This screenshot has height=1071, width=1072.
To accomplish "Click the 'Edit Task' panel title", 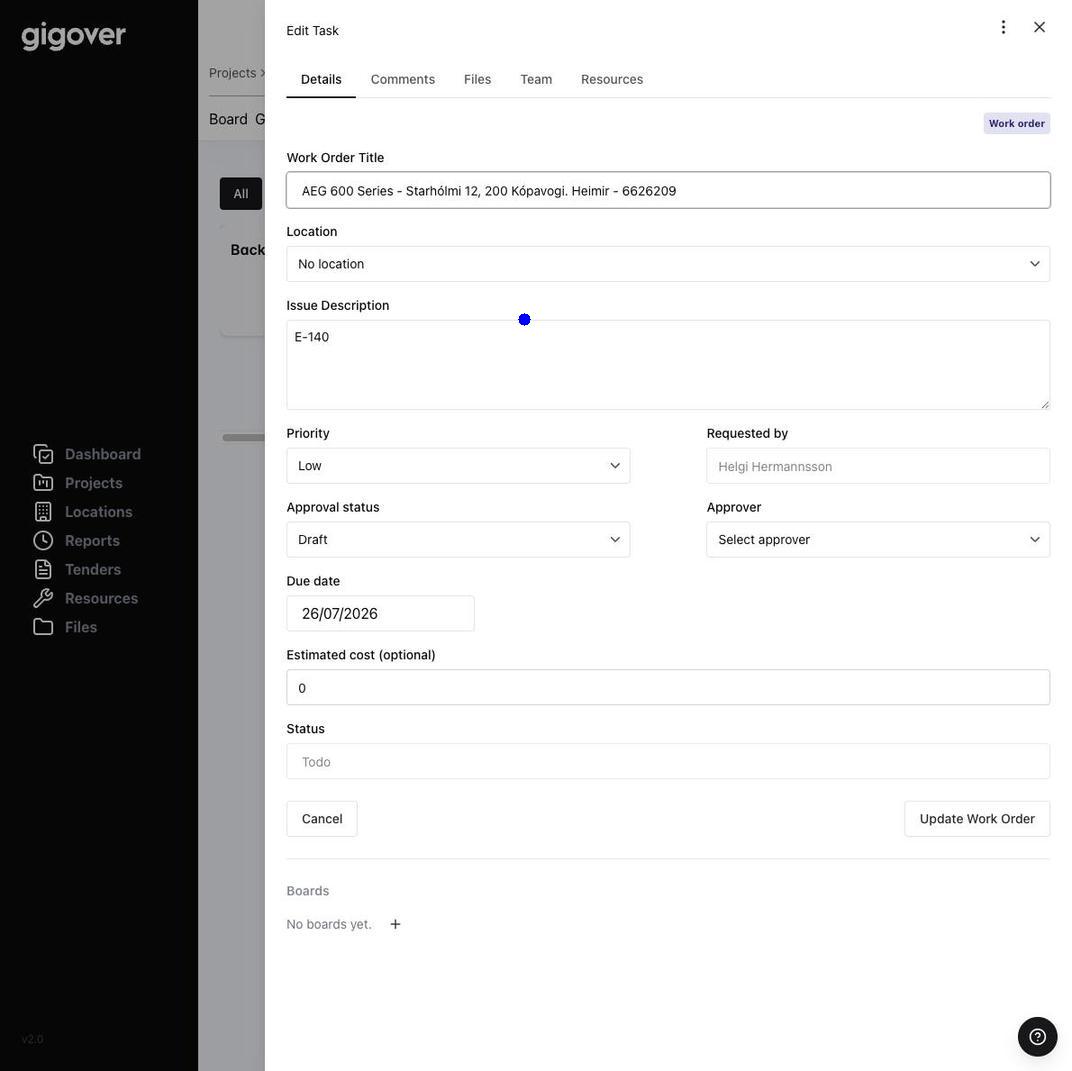I will click(312, 31).
